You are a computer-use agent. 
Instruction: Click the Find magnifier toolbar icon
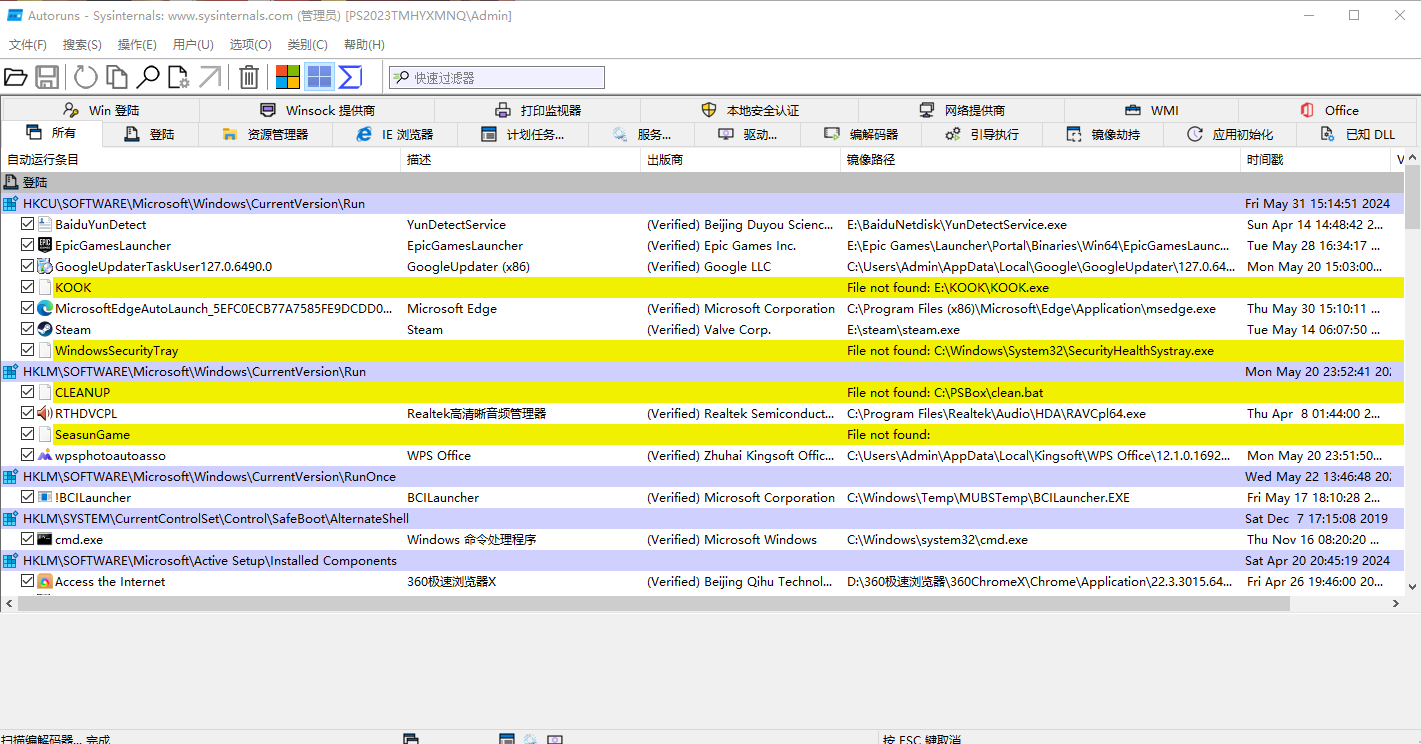click(148, 77)
